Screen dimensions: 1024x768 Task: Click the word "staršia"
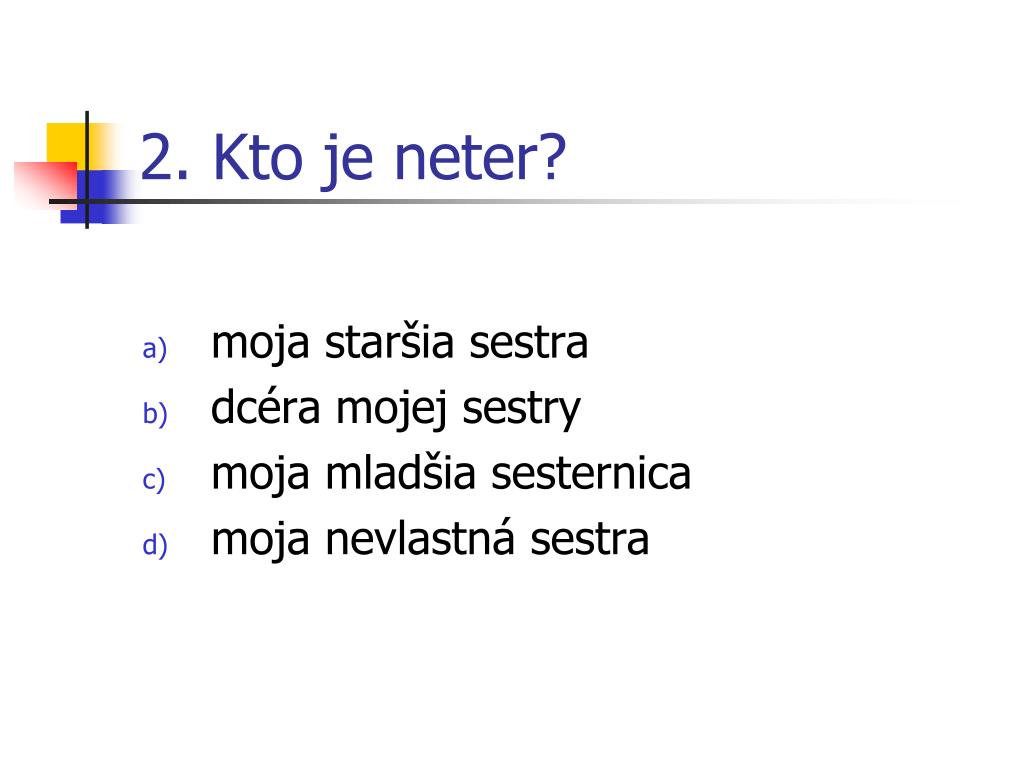(389, 343)
